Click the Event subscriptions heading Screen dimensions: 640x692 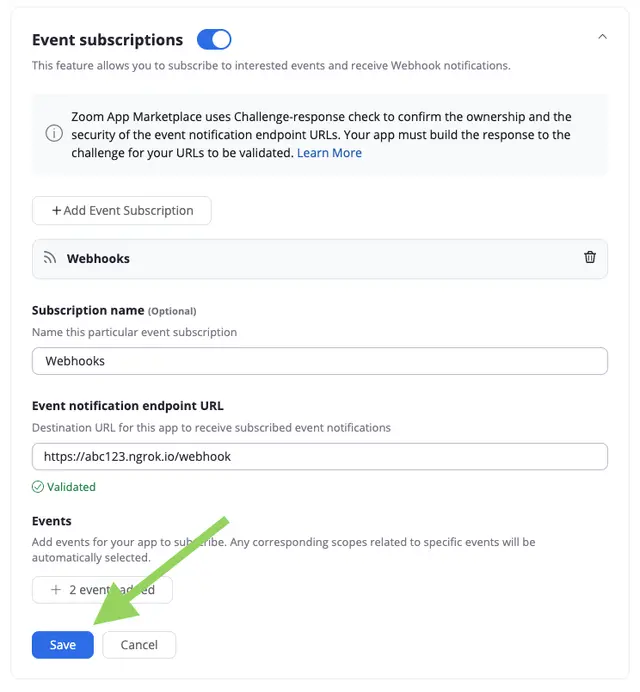point(107,40)
